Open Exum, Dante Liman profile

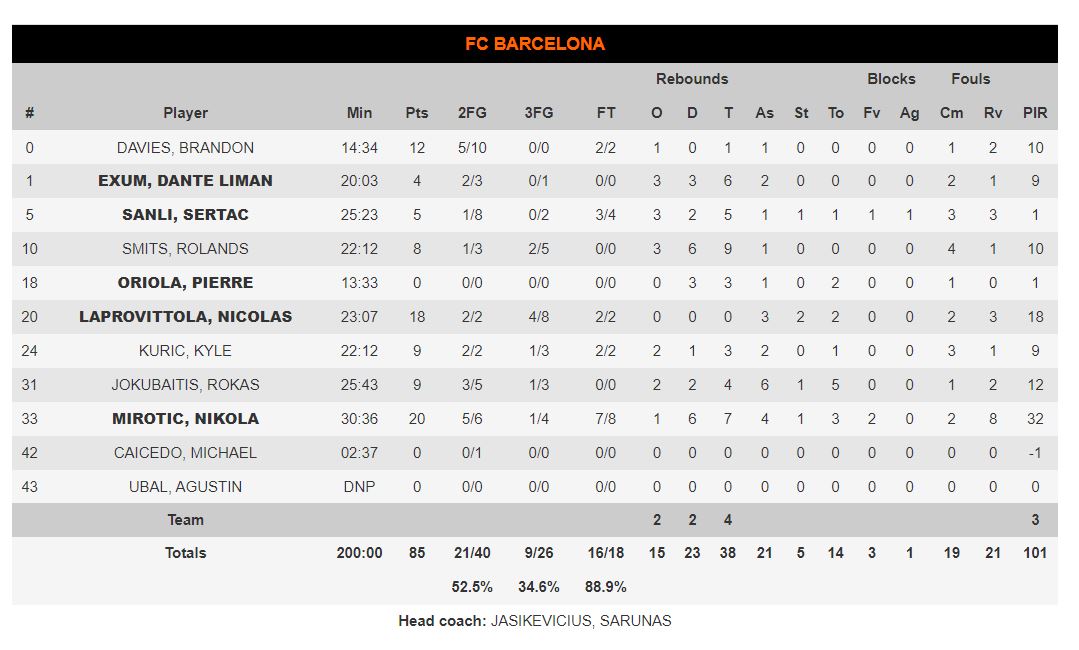pyautogui.click(x=185, y=181)
